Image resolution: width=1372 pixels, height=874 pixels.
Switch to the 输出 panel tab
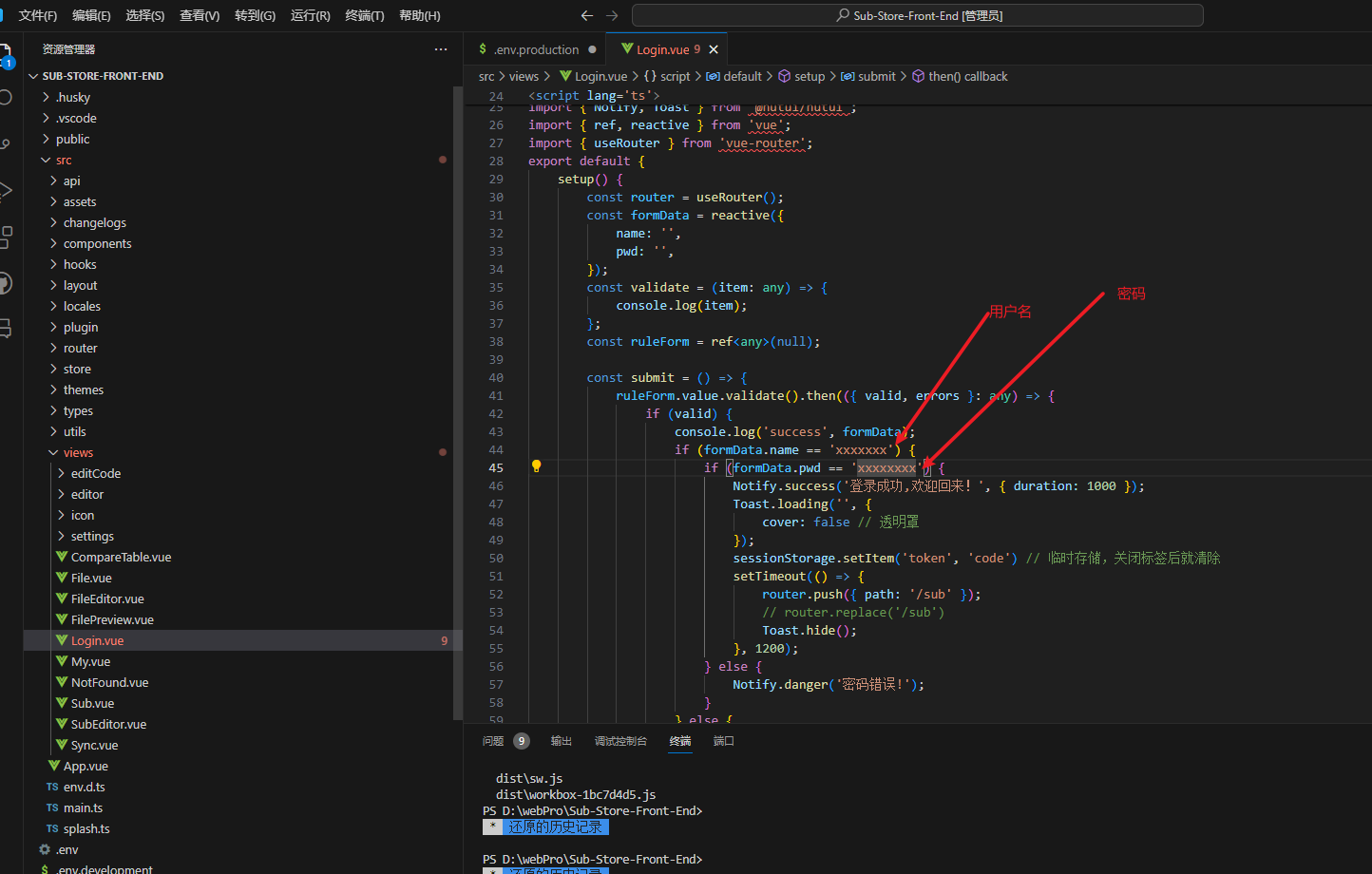pyautogui.click(x=562, y=741)
